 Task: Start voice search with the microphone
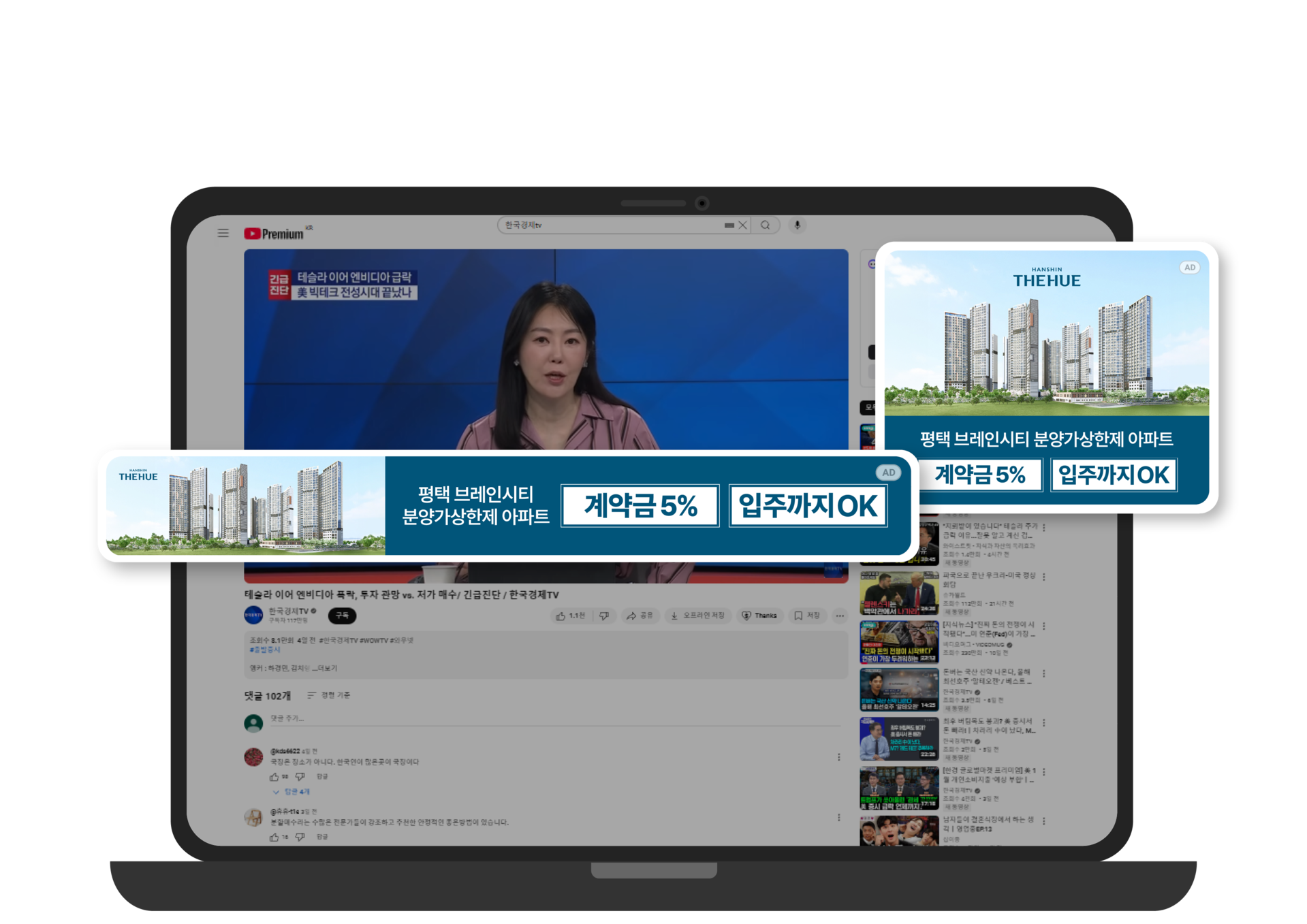797,225
